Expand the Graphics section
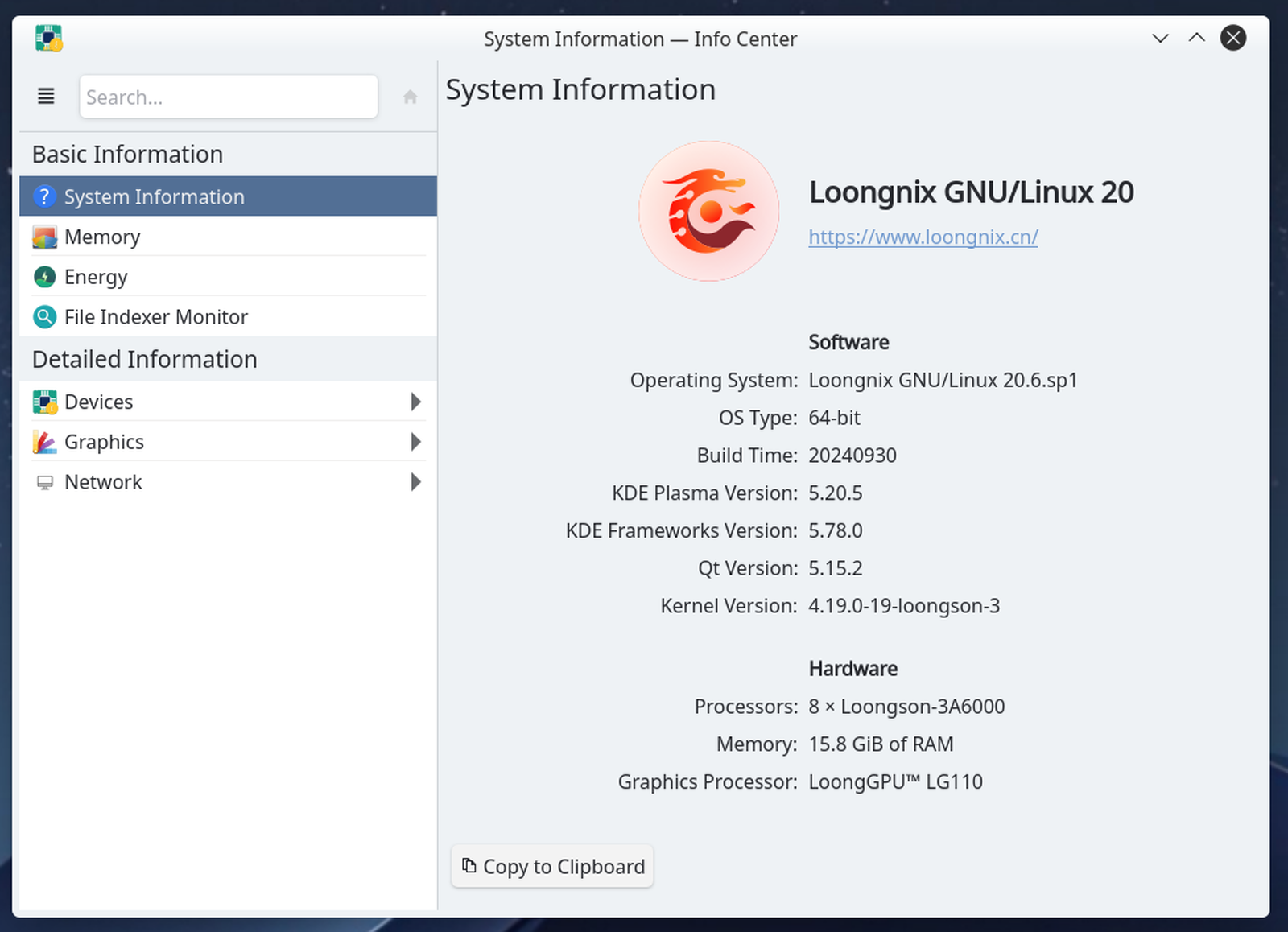Screen dimensions: 1288x932 point(415,441)
